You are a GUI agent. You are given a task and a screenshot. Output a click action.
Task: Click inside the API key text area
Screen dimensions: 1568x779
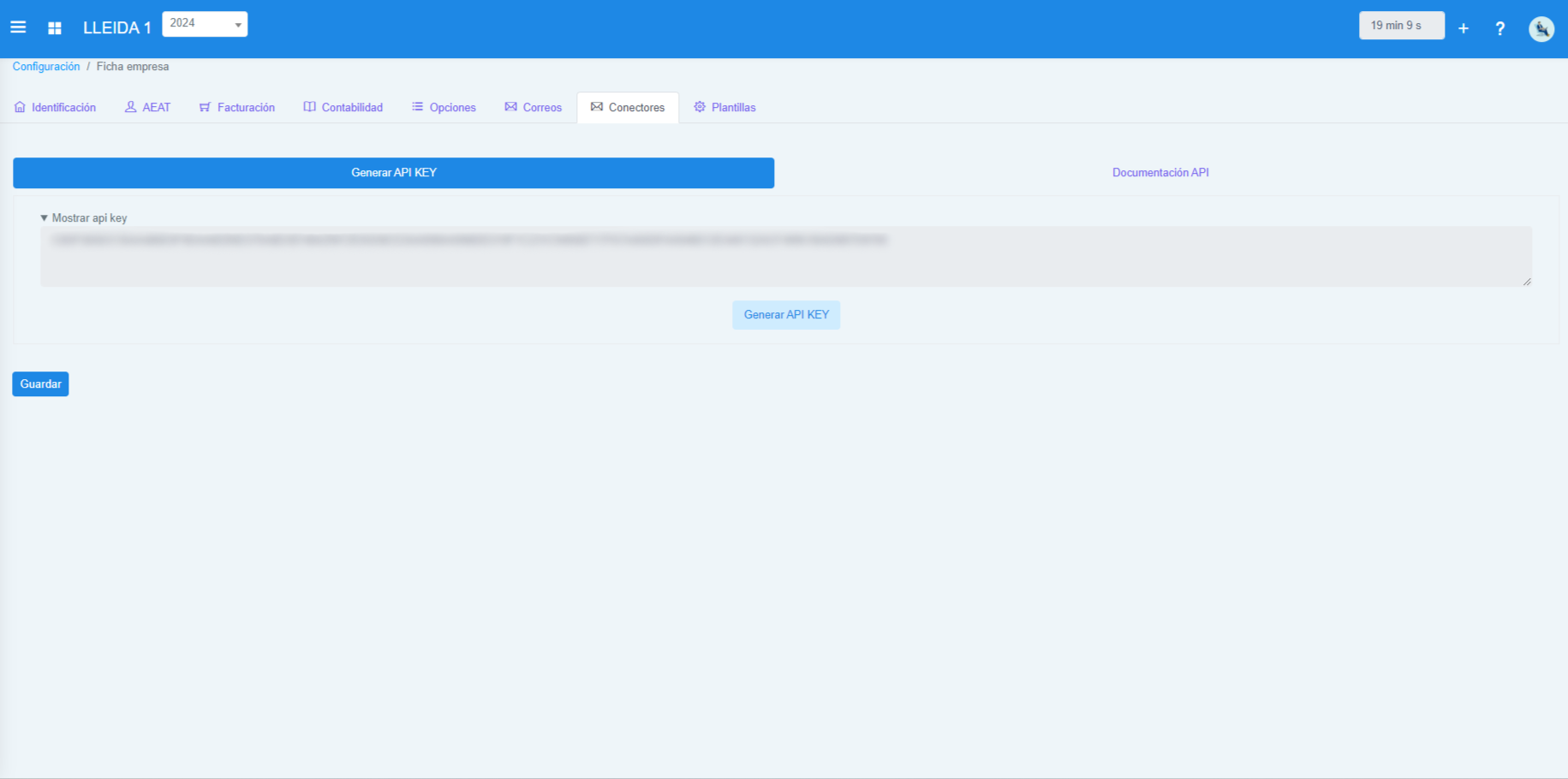(x=785, y=255)
